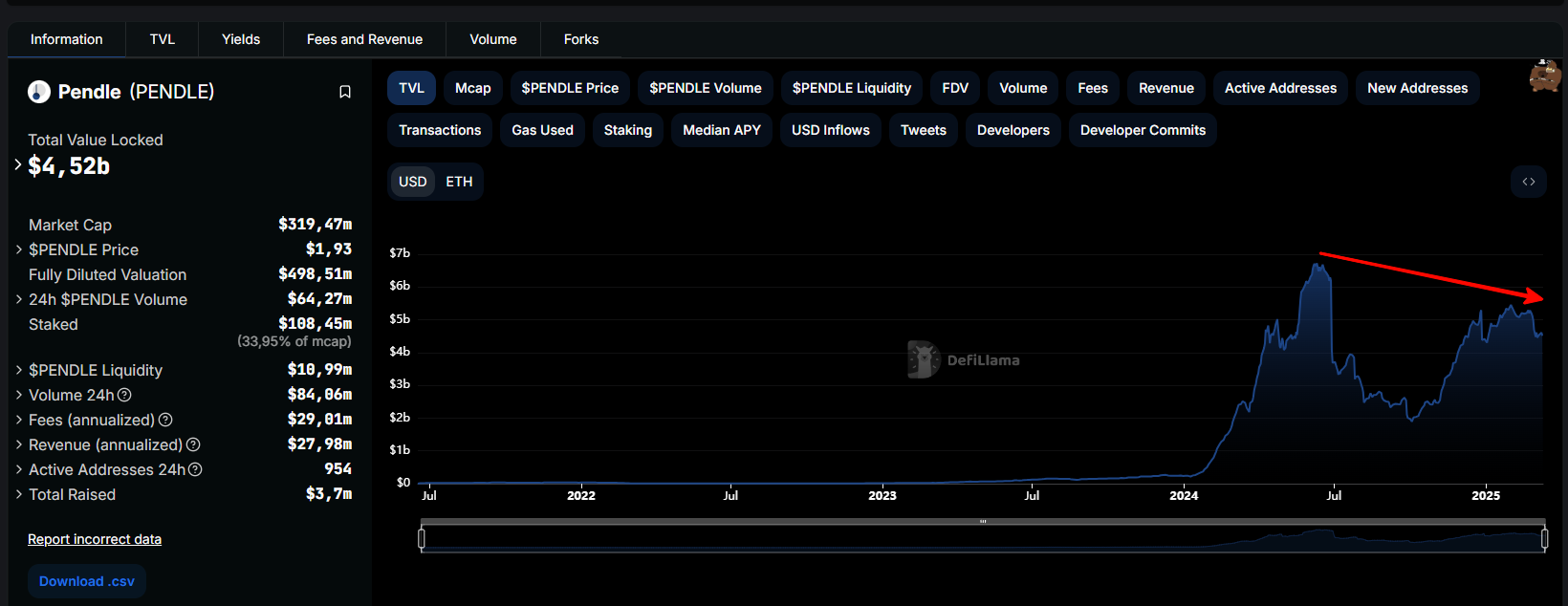
Task: Click Market Cap value $319,47m
Action: [x=316, y=225]
